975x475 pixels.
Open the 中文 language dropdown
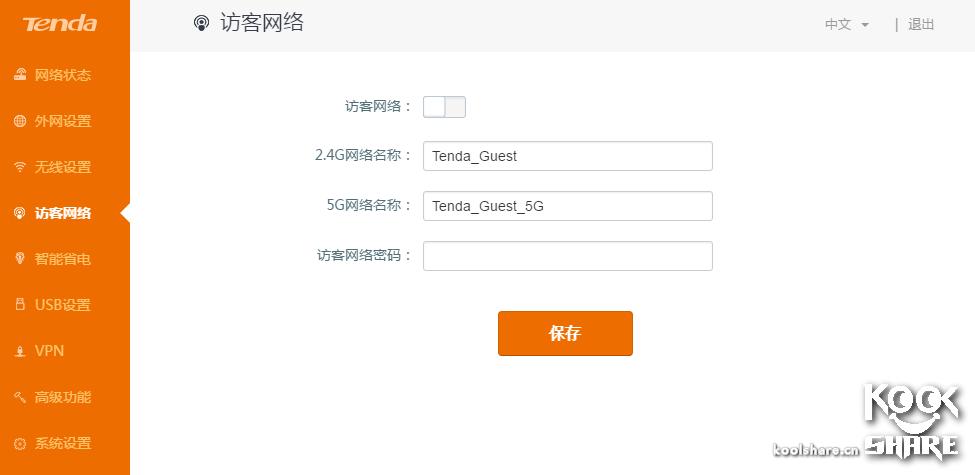(846, 25)
